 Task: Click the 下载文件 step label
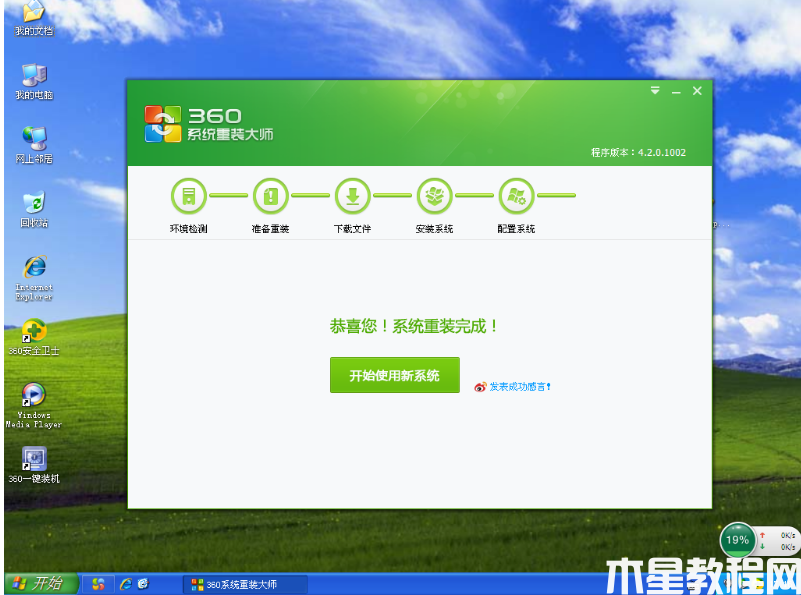352,229
